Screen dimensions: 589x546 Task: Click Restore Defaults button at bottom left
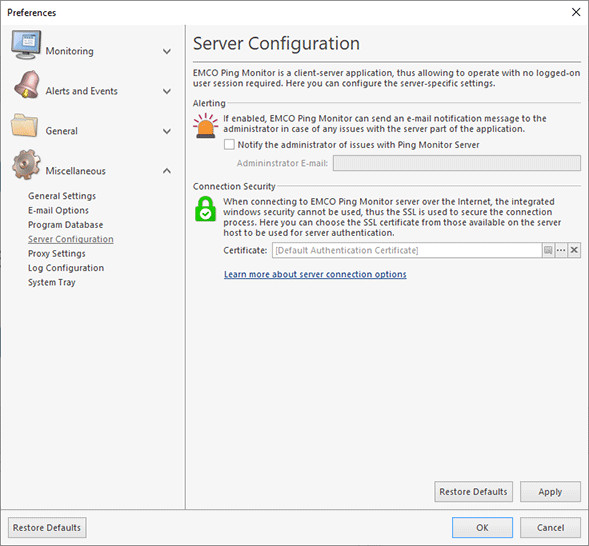47,528
